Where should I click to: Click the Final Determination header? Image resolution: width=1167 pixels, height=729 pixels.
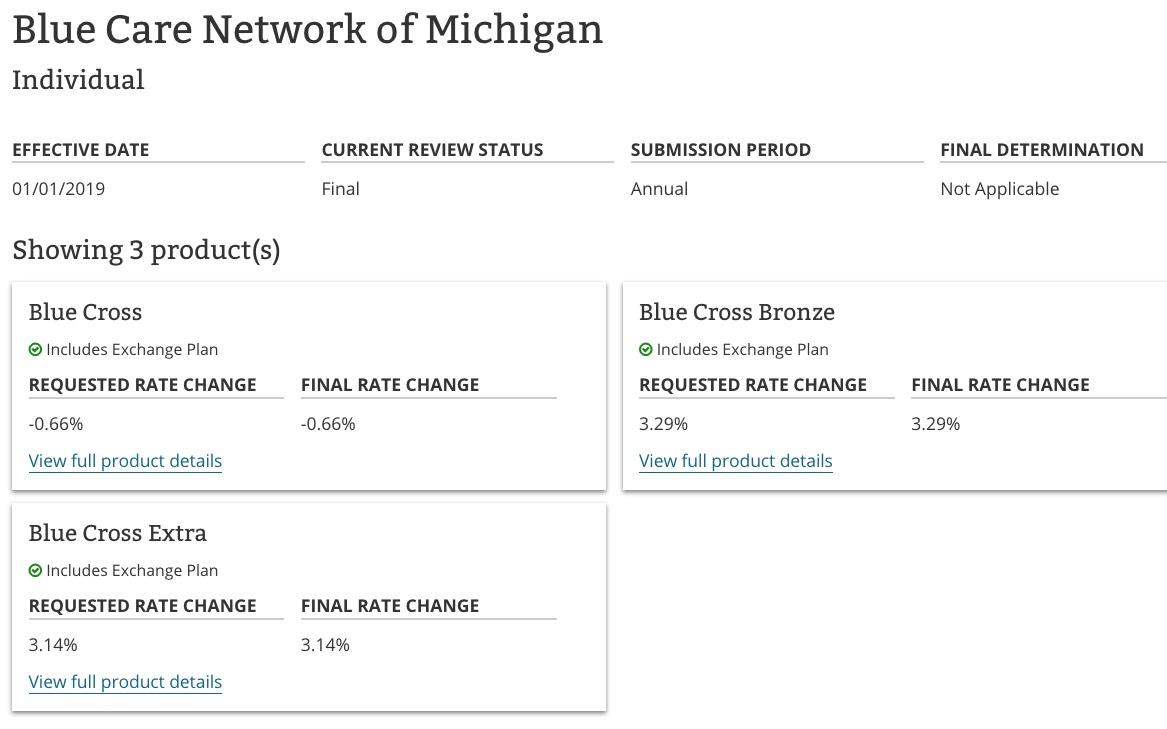tap(1041, 150)
